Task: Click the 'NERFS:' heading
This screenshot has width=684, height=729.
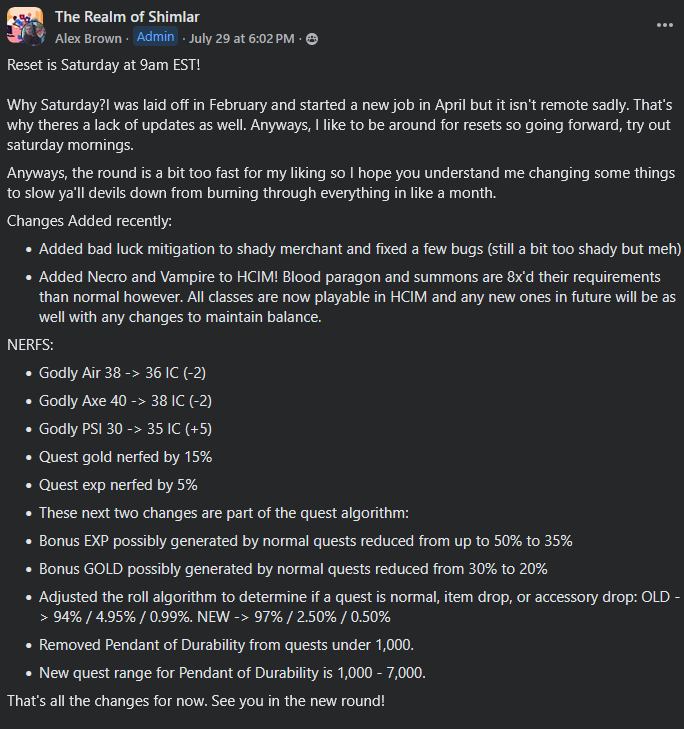Action: click(x=30, y=345)
